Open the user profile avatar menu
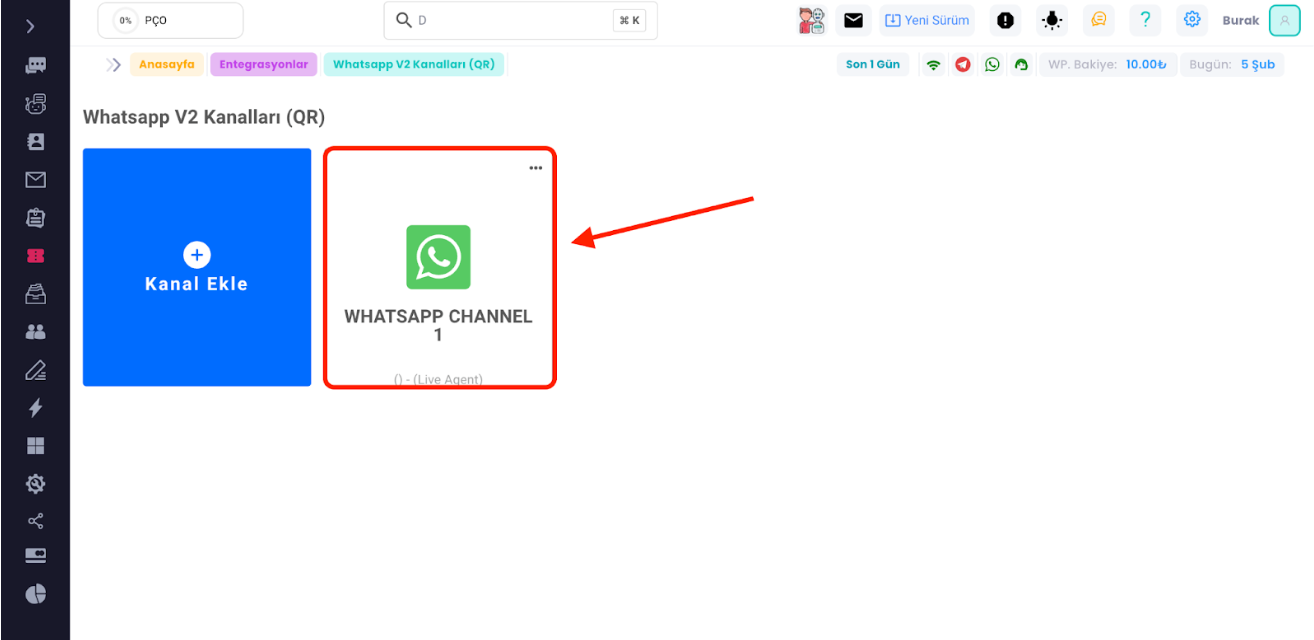 click(1285, 20)
